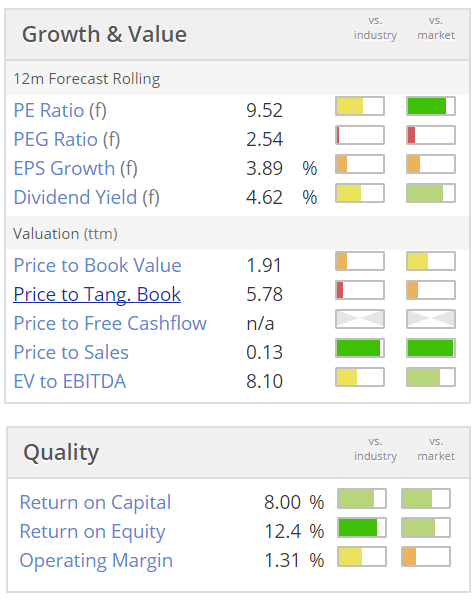Screen dimensions: 476x604
Task: Open the PE Ratio (f) link
Action: [60, 111]
